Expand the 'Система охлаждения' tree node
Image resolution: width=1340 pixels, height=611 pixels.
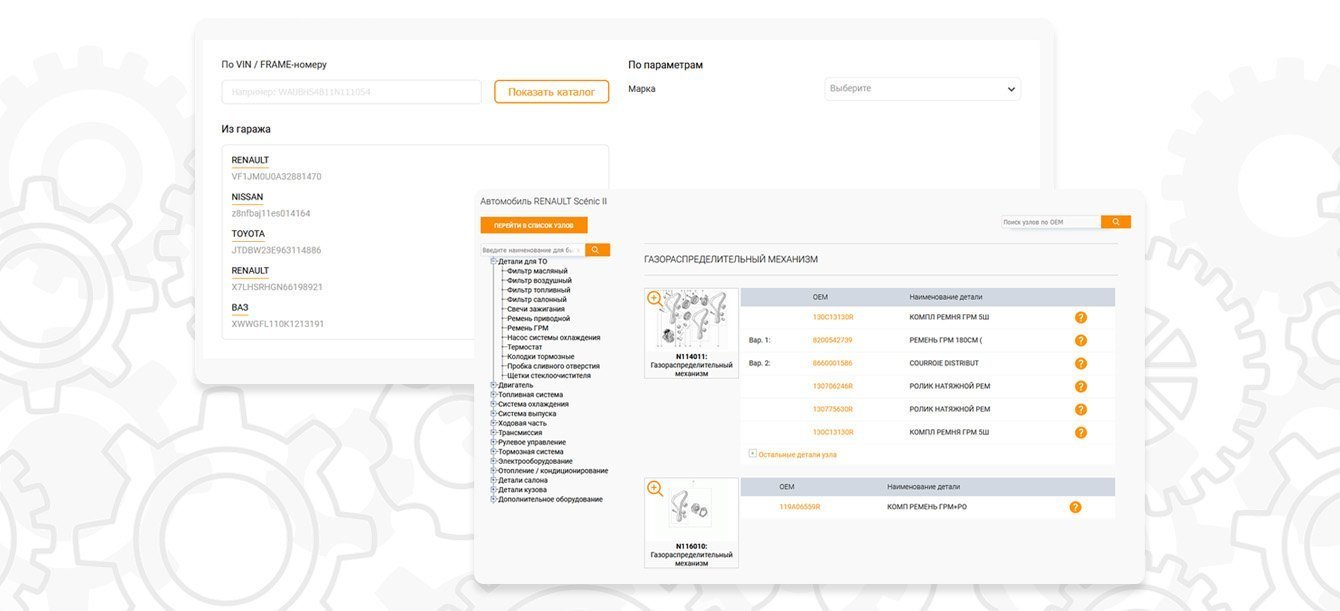click(x=494, y=404)
